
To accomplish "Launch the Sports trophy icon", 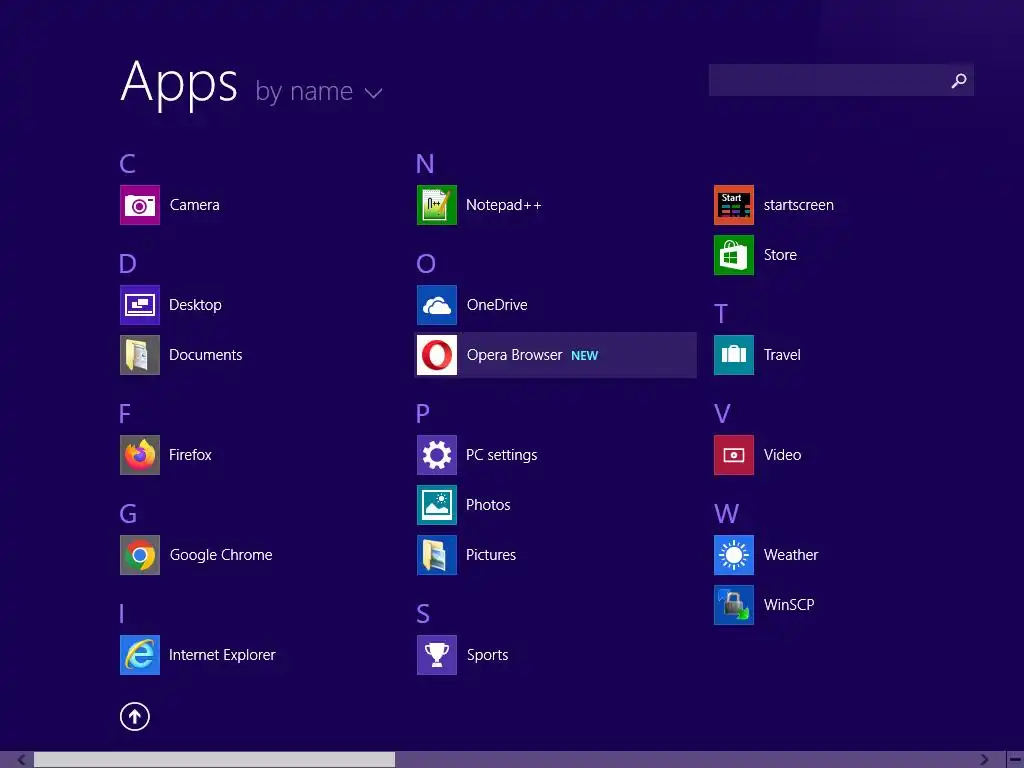I will 437,655.
